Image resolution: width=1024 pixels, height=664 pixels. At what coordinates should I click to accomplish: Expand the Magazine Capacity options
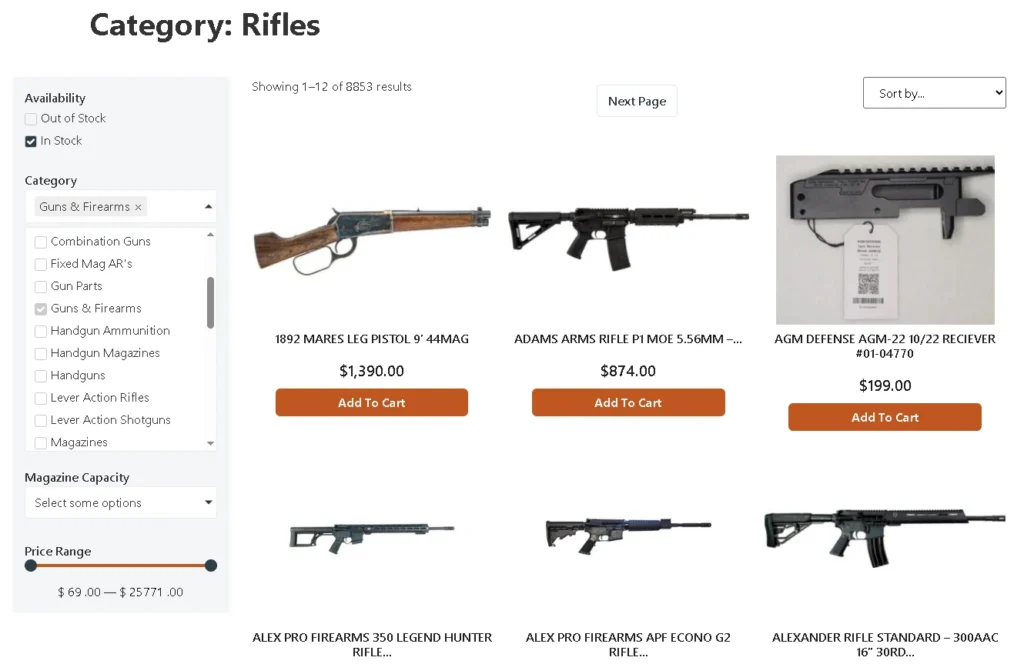point(120,503)
